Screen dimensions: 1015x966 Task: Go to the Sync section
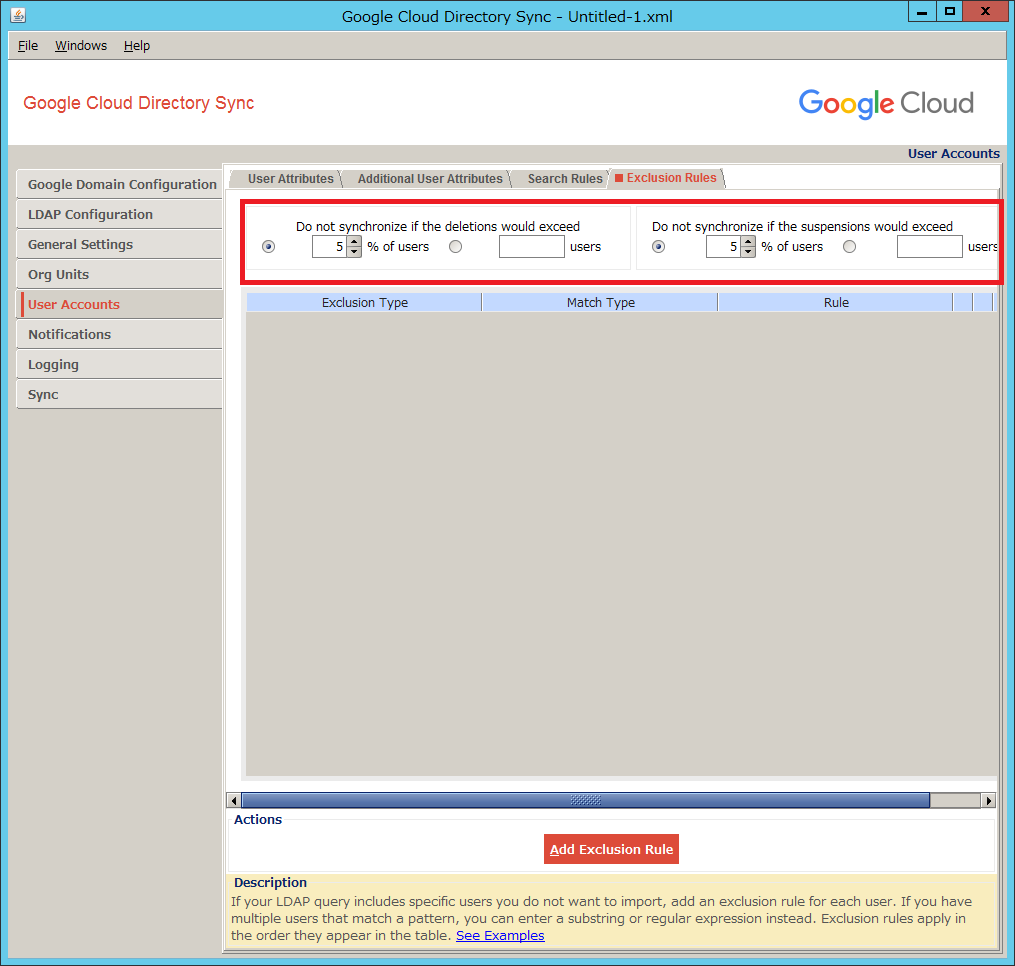coord(120,394)
